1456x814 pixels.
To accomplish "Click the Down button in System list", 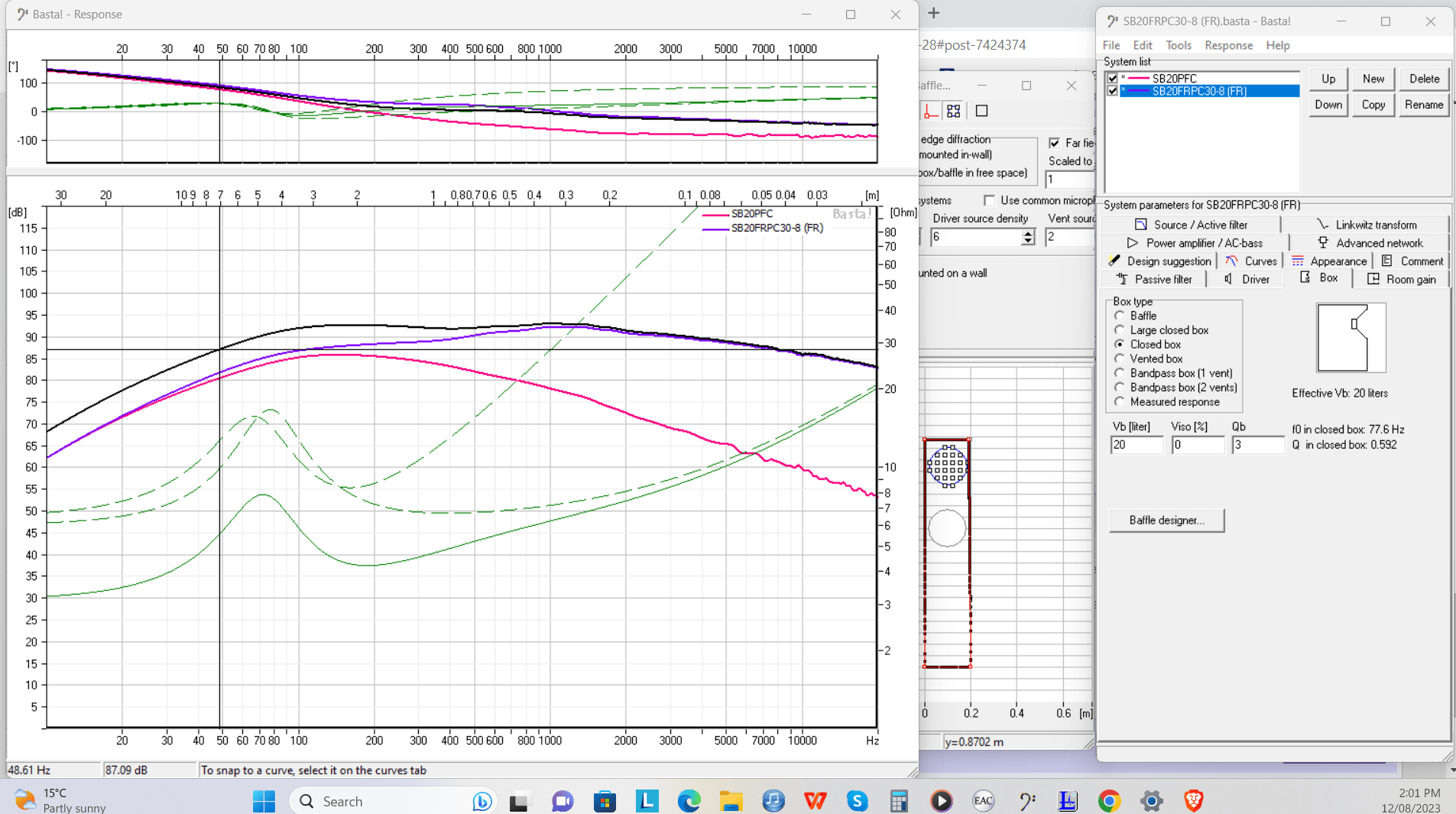I will click(1328, 105).
